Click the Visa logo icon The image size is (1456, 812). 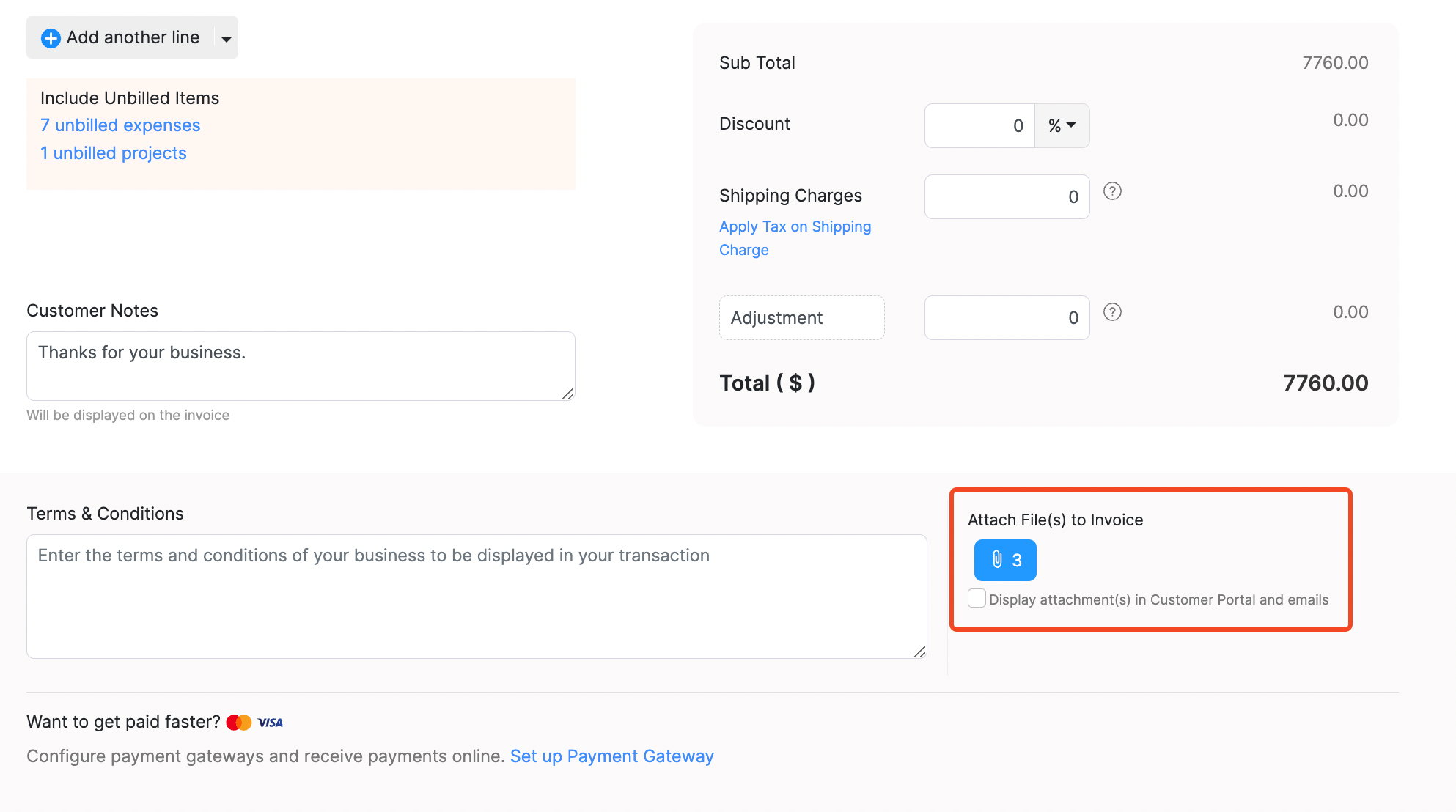pos(270,723)
